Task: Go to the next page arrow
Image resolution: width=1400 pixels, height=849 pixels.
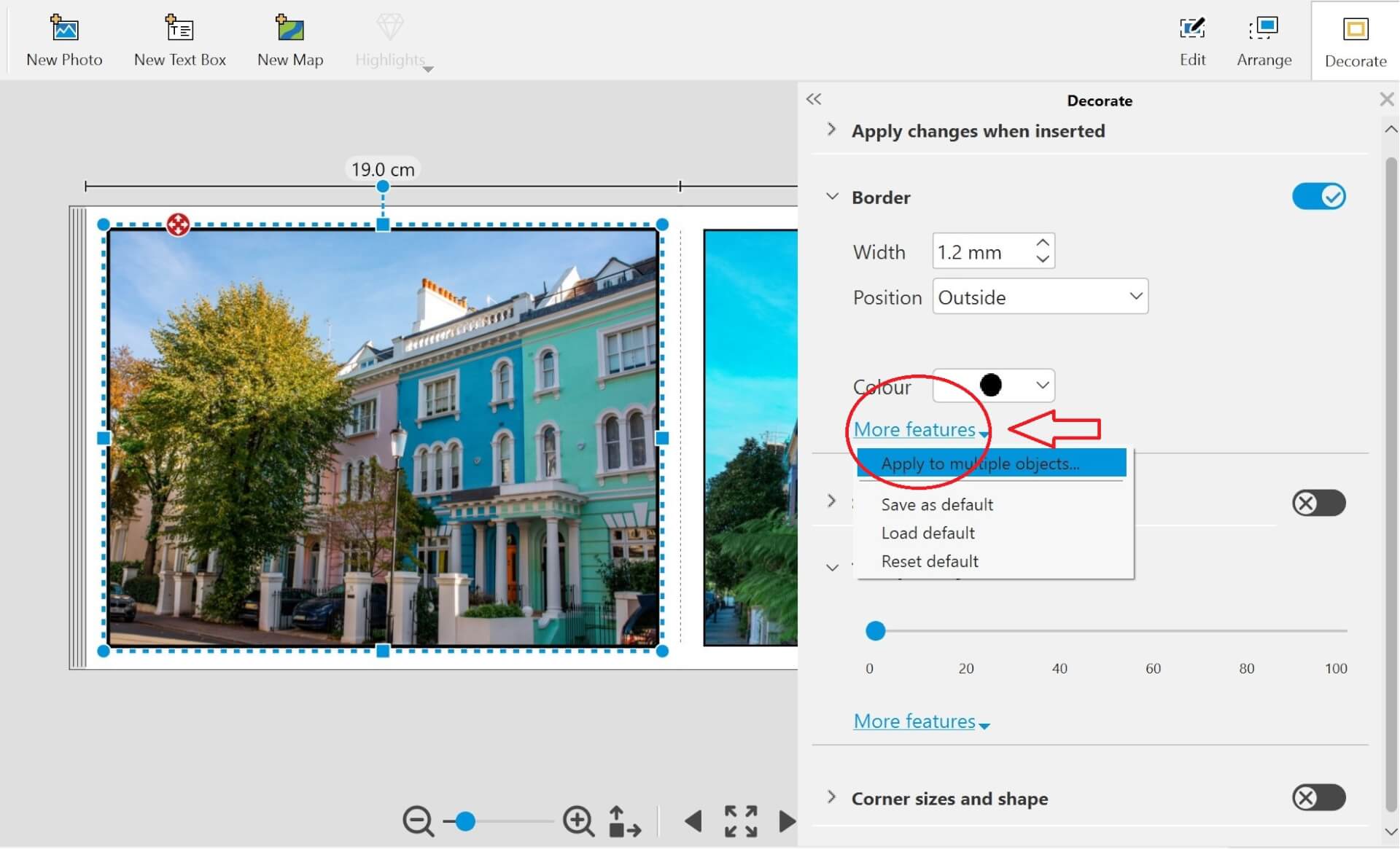Action: [787, 821]
